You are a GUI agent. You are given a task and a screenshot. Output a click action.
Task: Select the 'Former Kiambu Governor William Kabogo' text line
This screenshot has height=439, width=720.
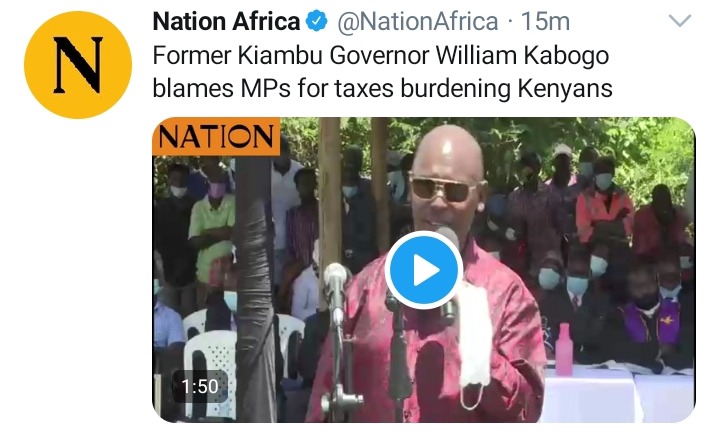[381, 56]
